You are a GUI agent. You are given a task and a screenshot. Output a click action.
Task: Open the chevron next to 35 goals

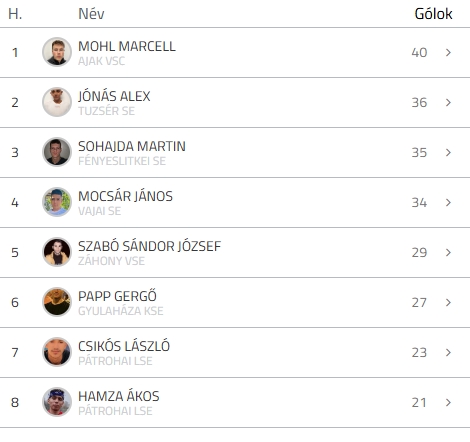[448, 152]
